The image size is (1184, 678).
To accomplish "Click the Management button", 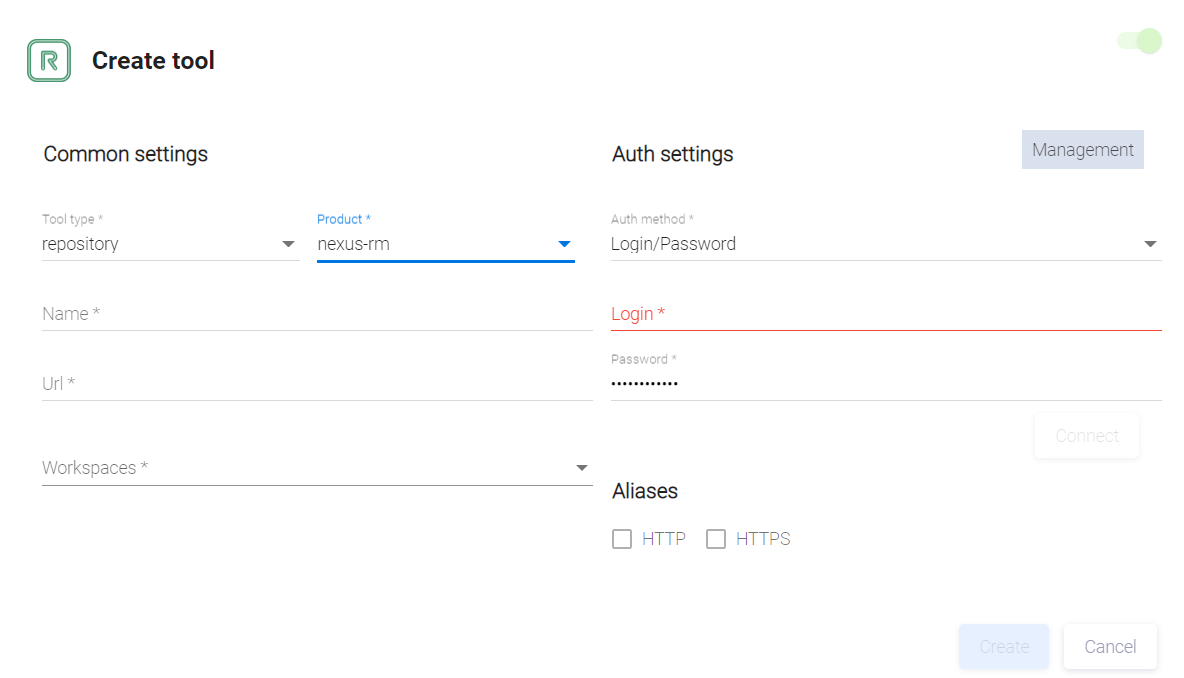I will (1082, 150).
